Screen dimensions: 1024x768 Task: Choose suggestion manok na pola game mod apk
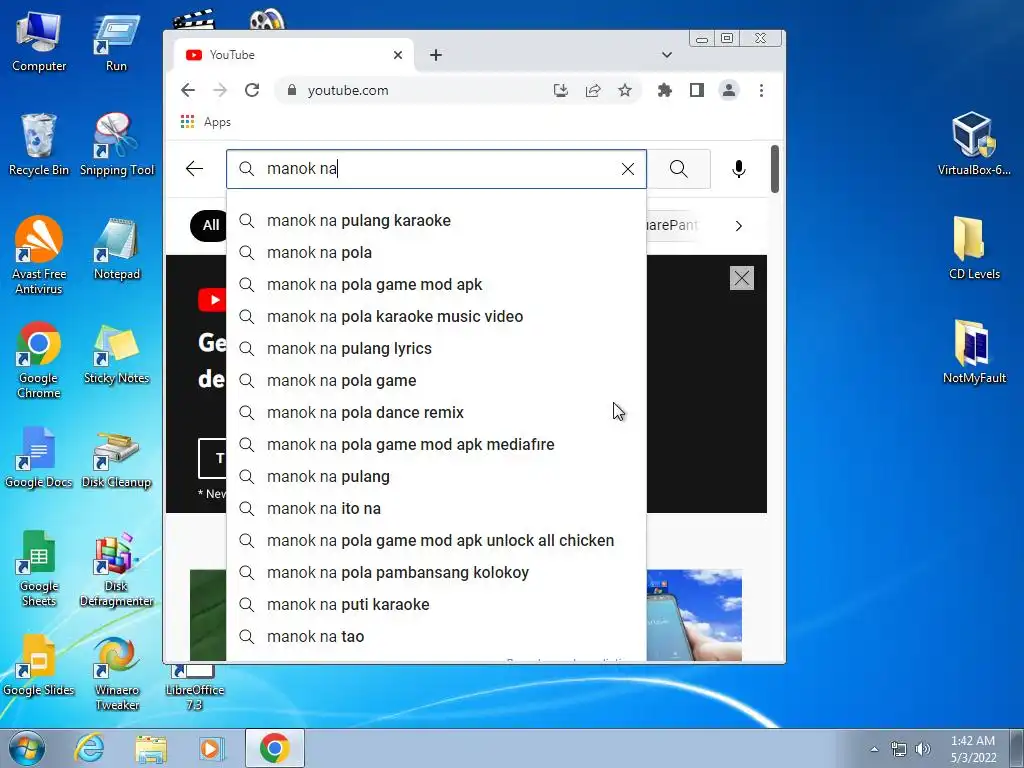coord(436,285)
